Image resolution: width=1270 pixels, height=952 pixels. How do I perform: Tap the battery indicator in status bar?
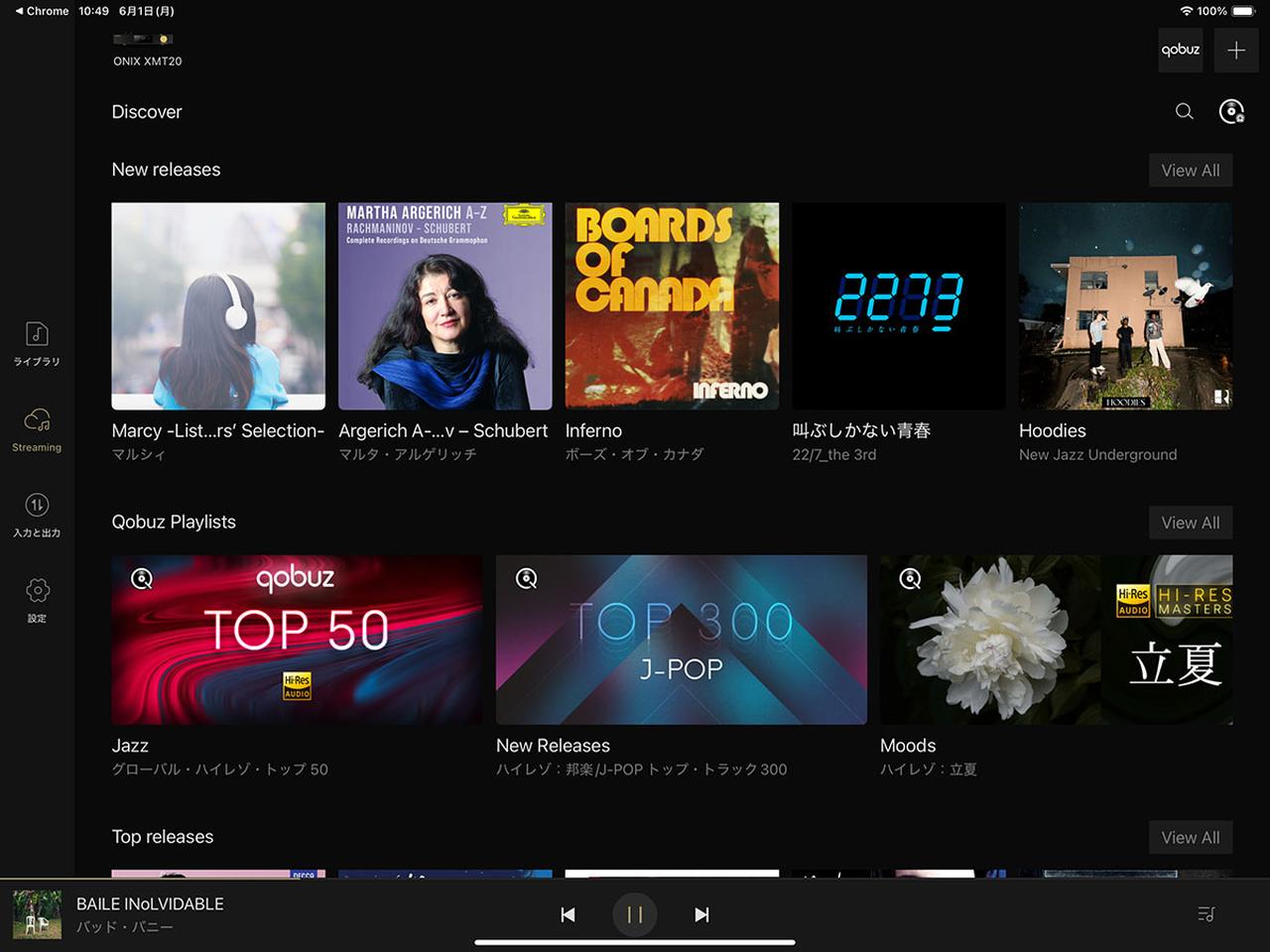pyautogui.click(x=1243, y=11)
